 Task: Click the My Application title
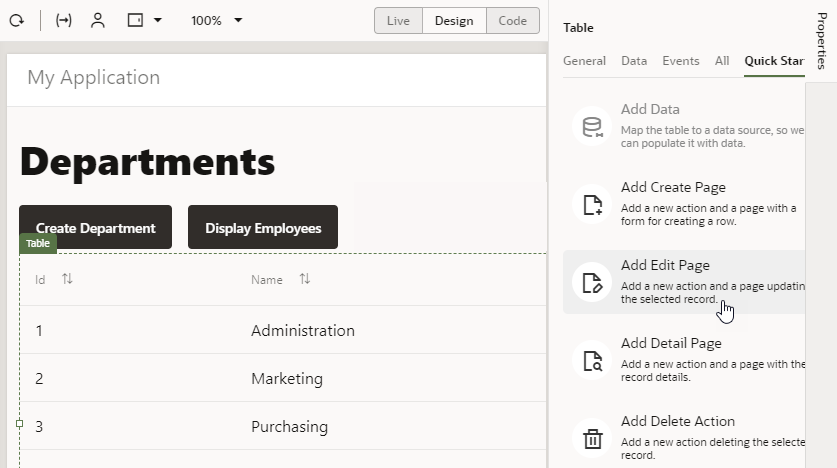[x=93, y=77]
